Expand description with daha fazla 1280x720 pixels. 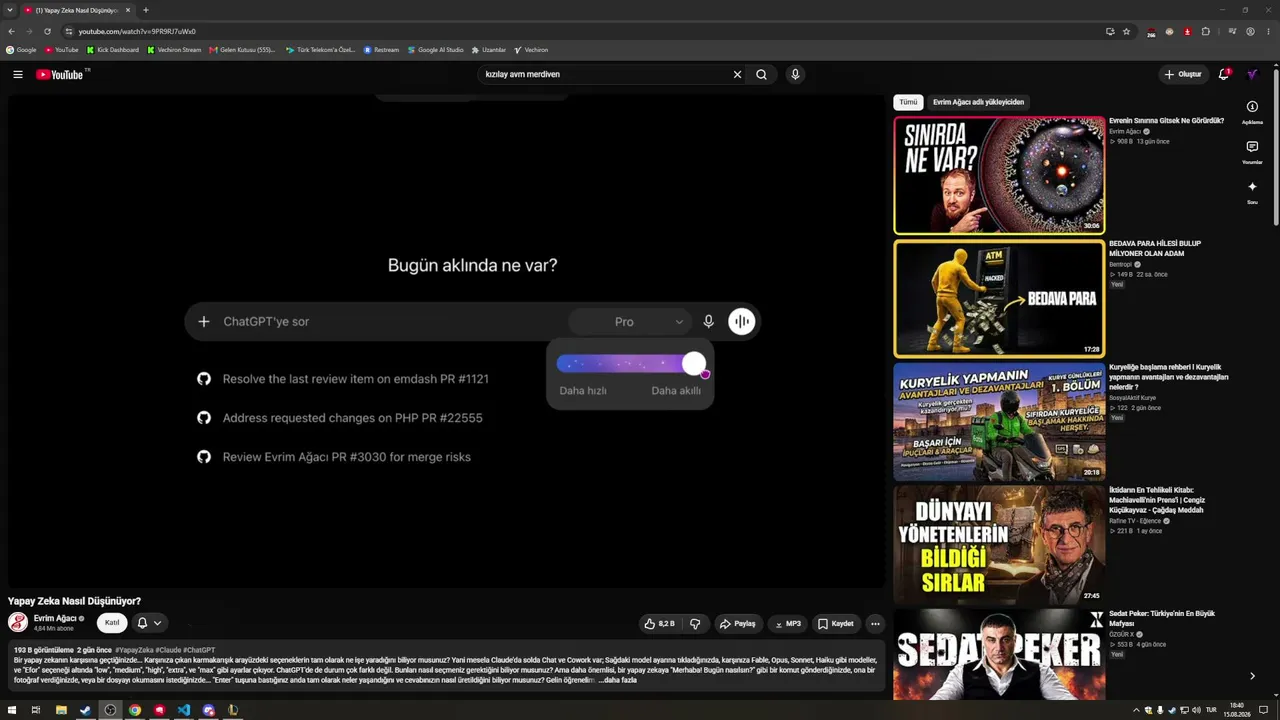click(x=618, y=680)
